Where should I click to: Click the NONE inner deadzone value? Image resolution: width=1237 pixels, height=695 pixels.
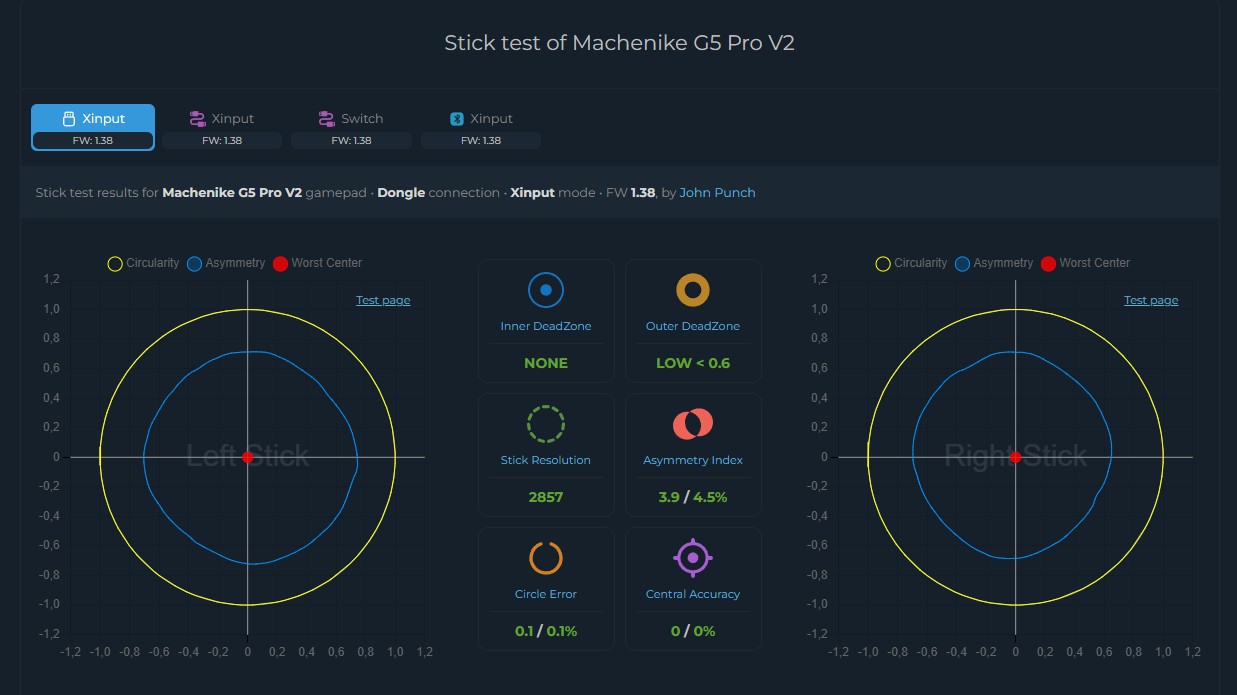[x=546, y=363]
